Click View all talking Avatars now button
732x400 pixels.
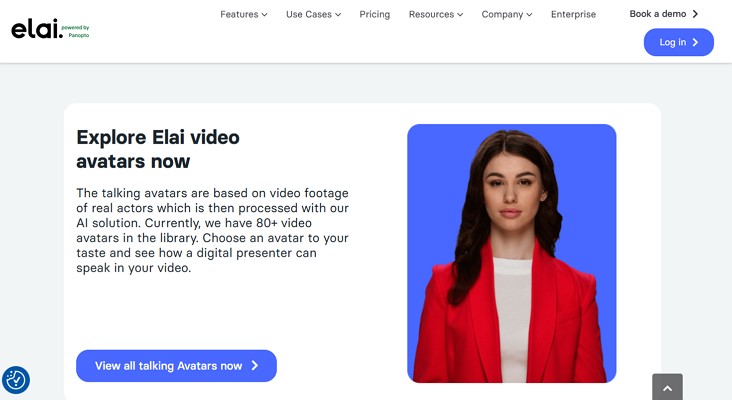pos(176,365)
